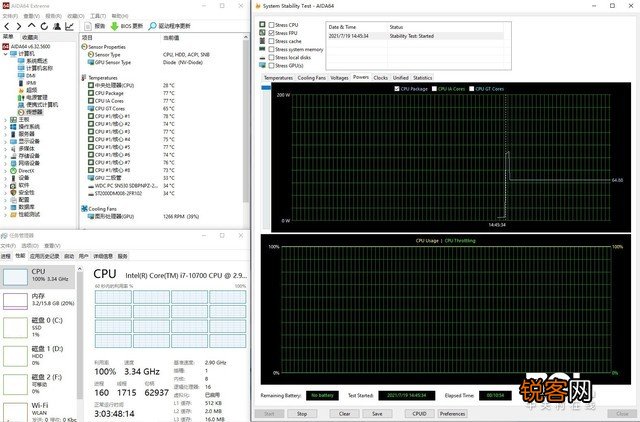Collapse the computer tree node
Screen dimensions: 640x422
(x=5, y=54)
